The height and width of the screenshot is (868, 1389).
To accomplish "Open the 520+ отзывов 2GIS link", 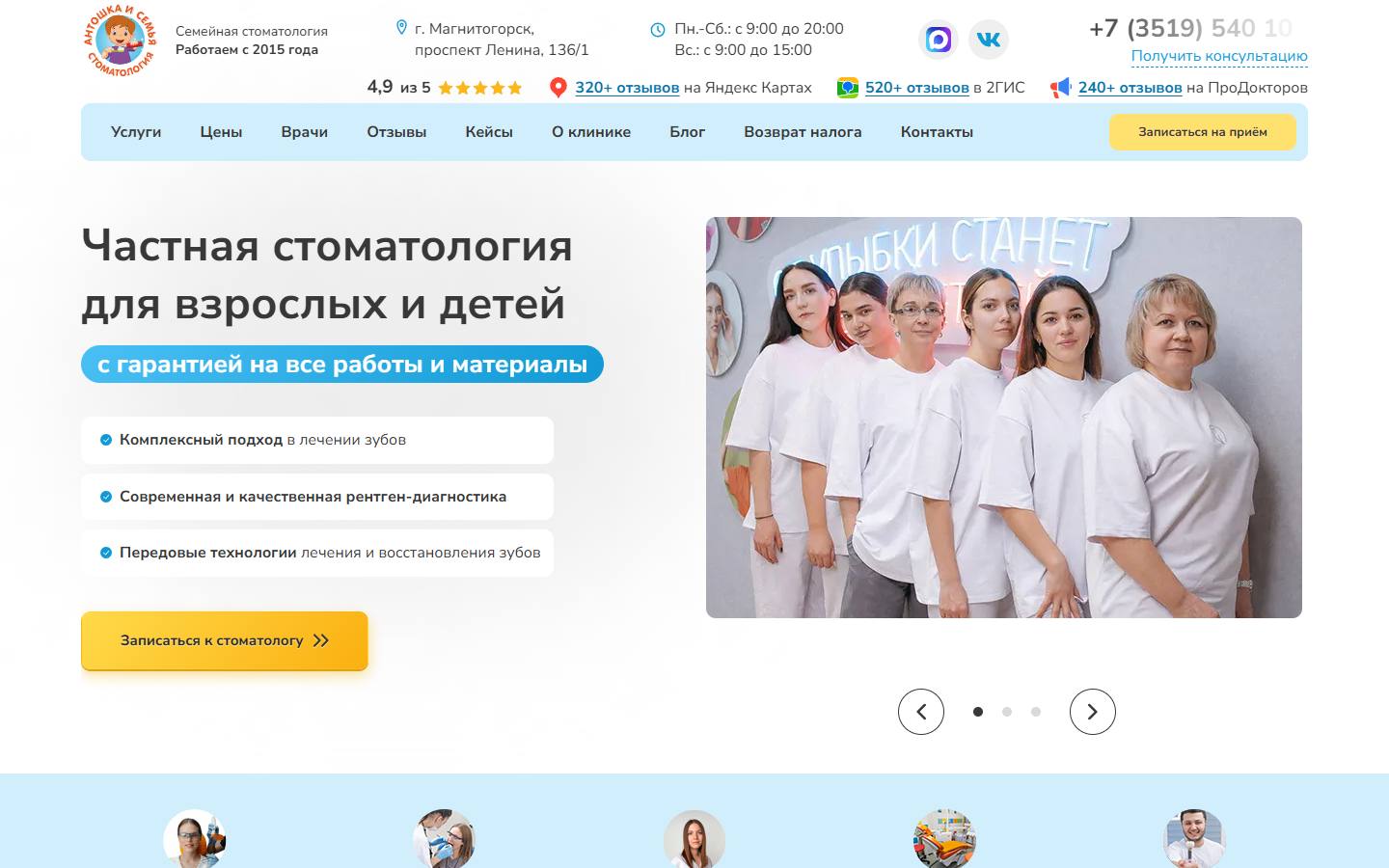I will click(x=917, y=88).
